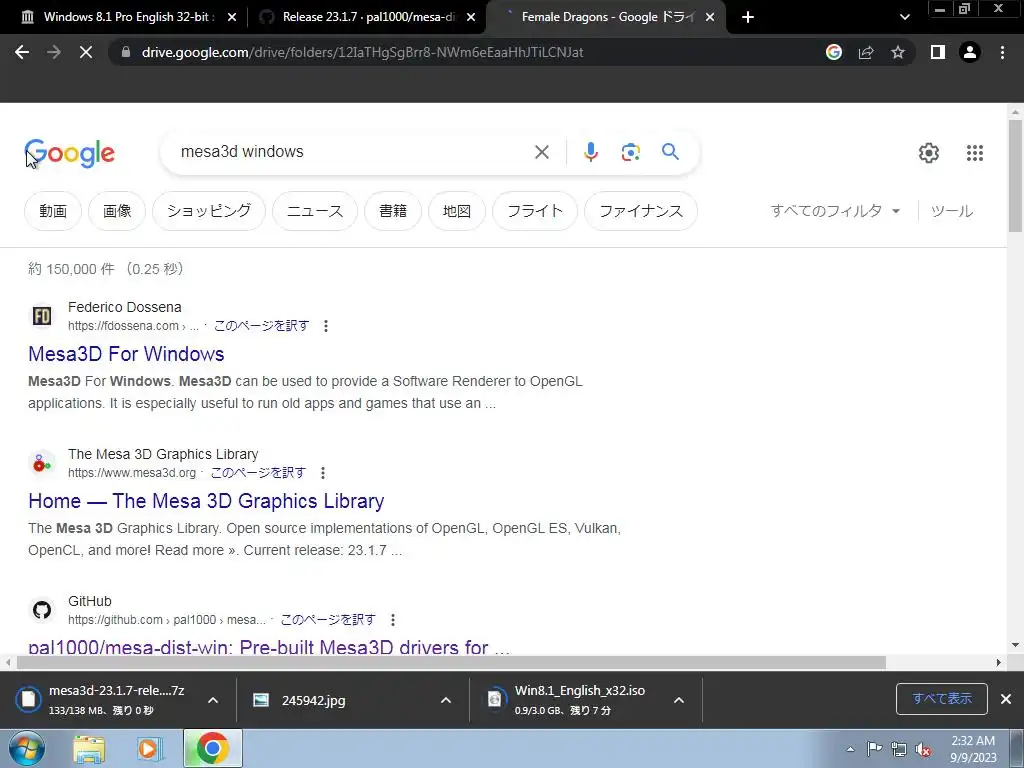Click the mesa3d windows search field

click(353, 152)
